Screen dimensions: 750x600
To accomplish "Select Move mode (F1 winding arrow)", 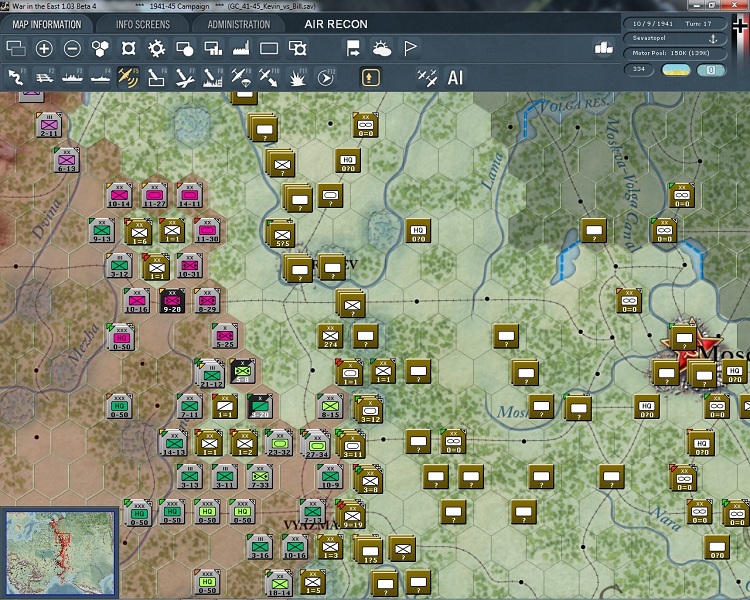I will (17, 78).
